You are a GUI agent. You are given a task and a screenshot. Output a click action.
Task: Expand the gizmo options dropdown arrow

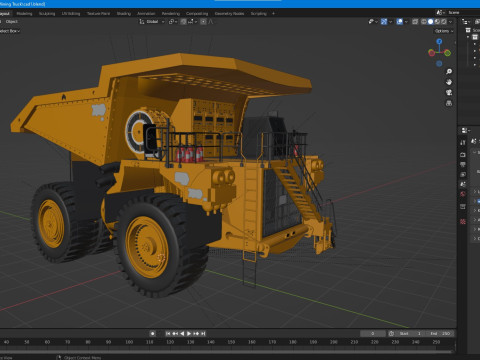[390, 22]
